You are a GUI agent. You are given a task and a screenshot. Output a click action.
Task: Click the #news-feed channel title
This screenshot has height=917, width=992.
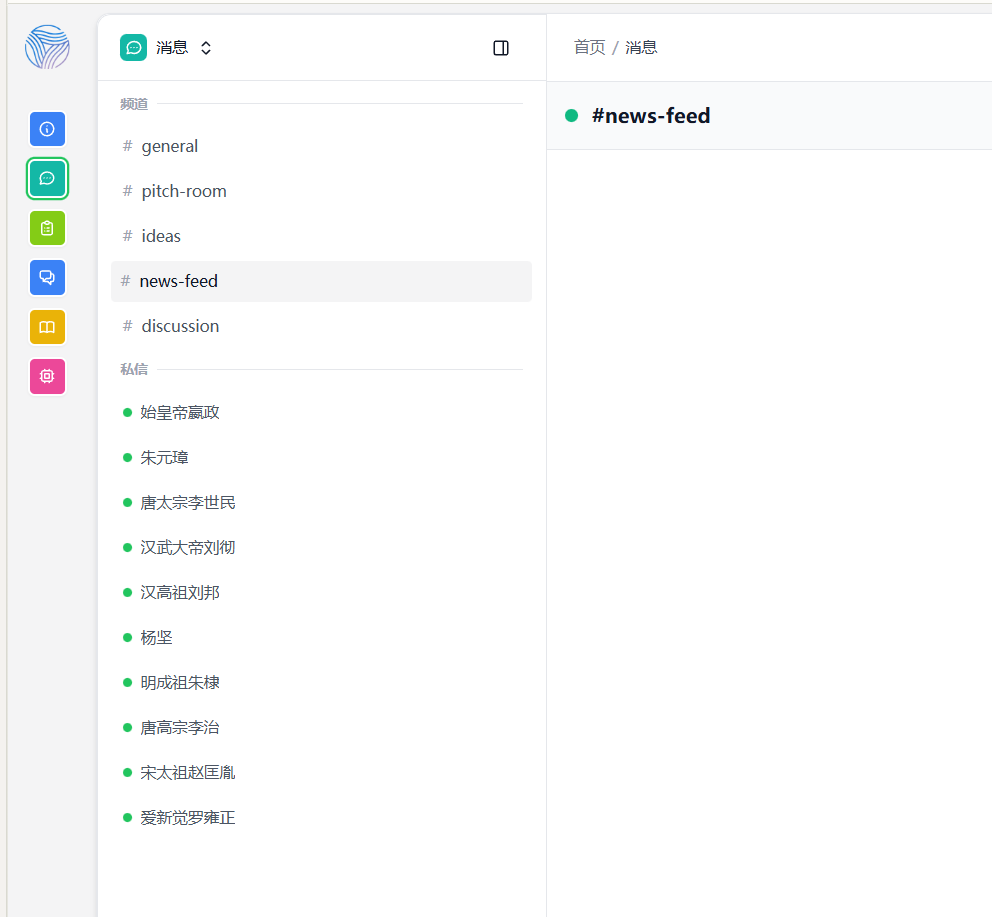click(651, 116)
